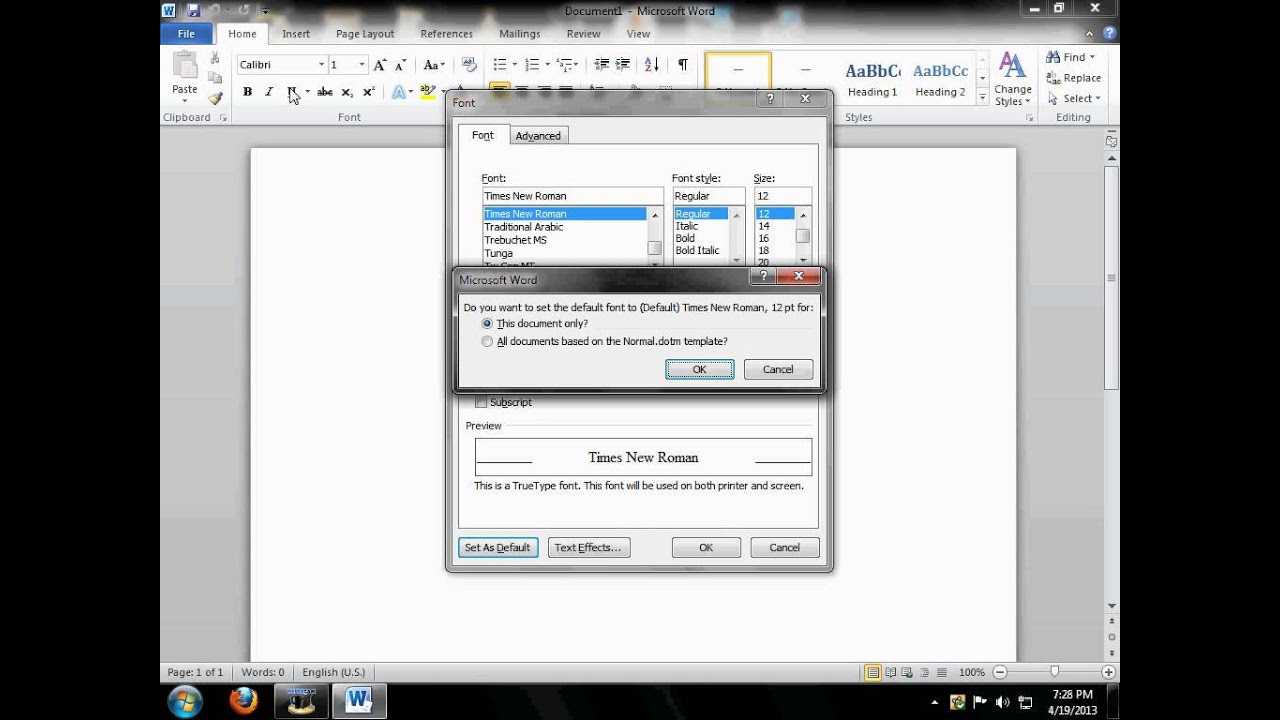Click the Paste icon in Clipboard group
Screen dimensions: 1280x720
(x=185, y=67)
